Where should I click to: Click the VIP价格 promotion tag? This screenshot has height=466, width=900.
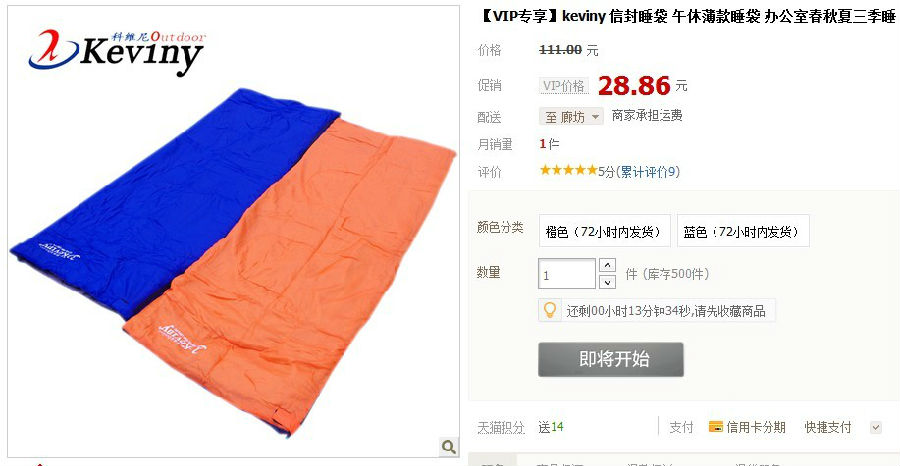click(564, 86)
